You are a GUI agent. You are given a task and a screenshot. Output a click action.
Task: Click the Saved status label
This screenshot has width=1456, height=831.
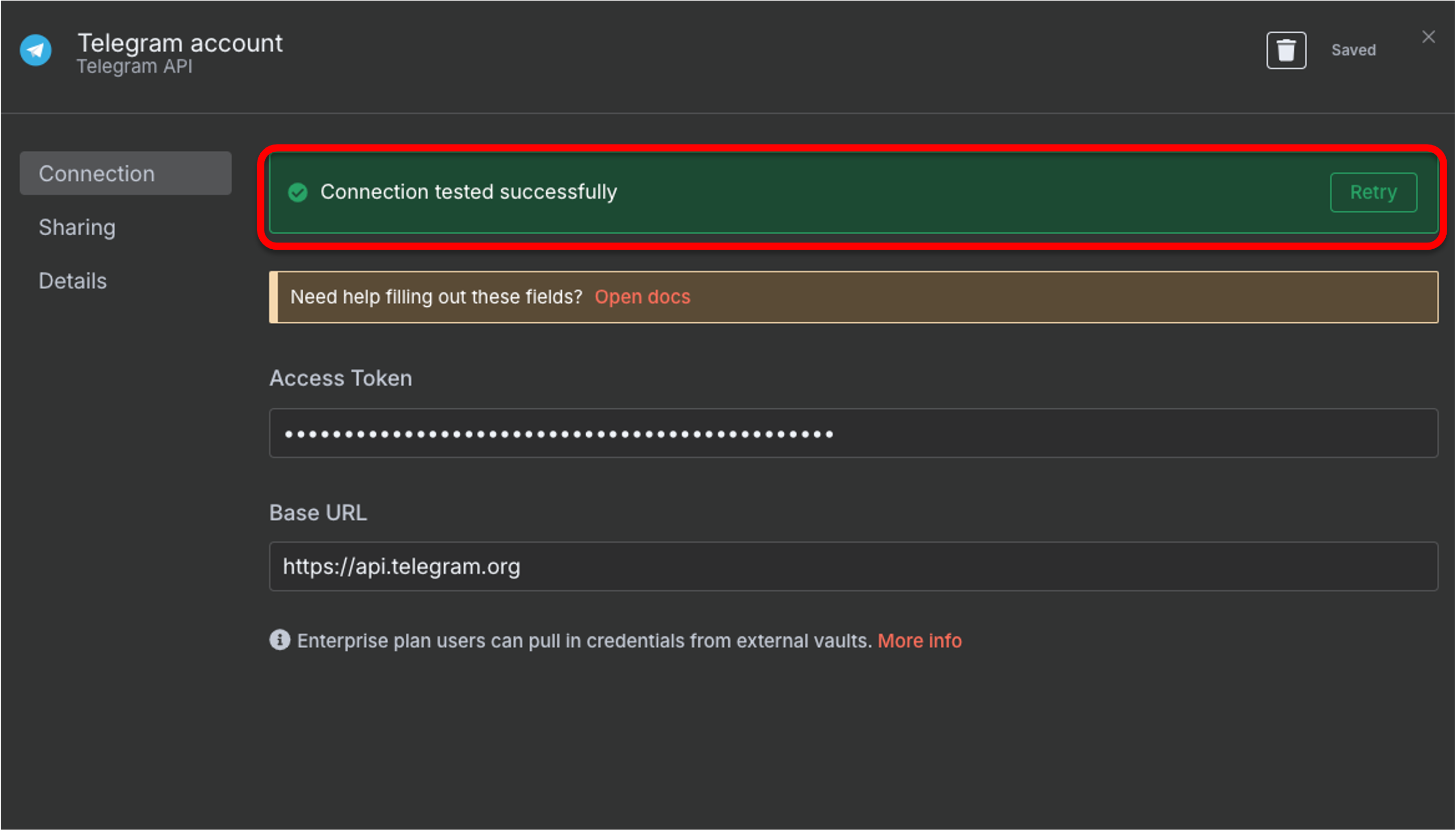click(1353, 50)
